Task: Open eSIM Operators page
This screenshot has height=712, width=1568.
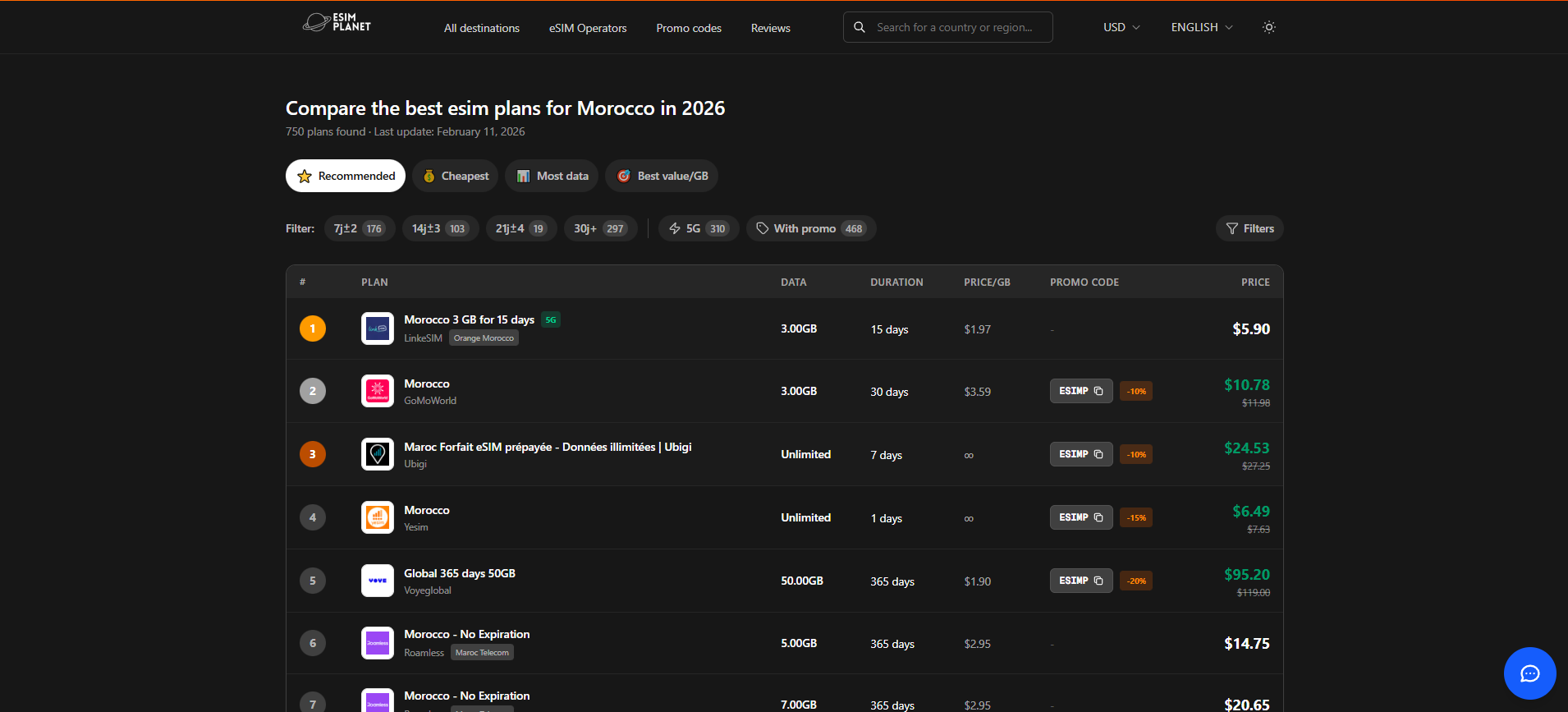Action: [588, 28]
